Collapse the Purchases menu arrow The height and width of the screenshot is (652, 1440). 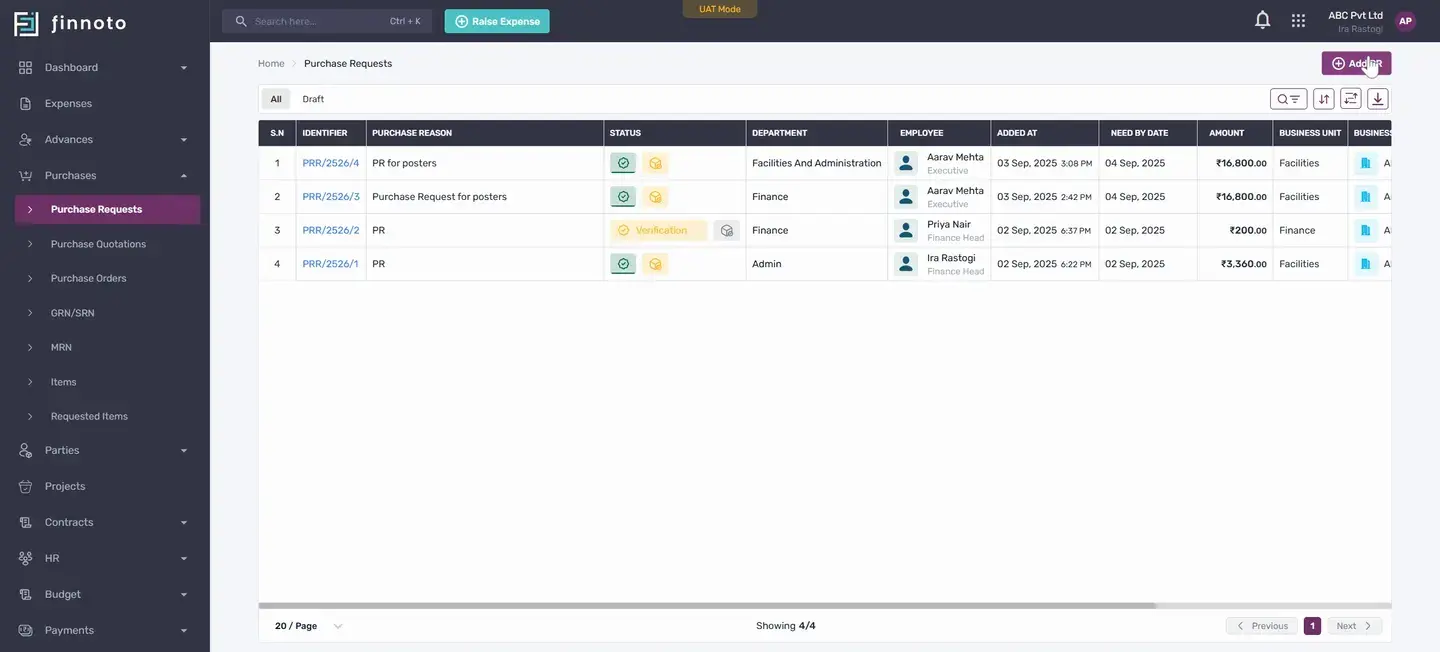pyautogui.click(x=183, y=175)
